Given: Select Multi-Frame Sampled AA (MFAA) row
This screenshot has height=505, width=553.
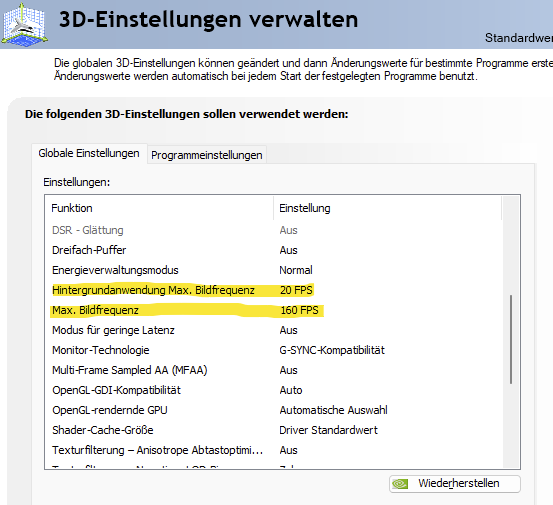Looking at the screenshot, I should 273,370.
